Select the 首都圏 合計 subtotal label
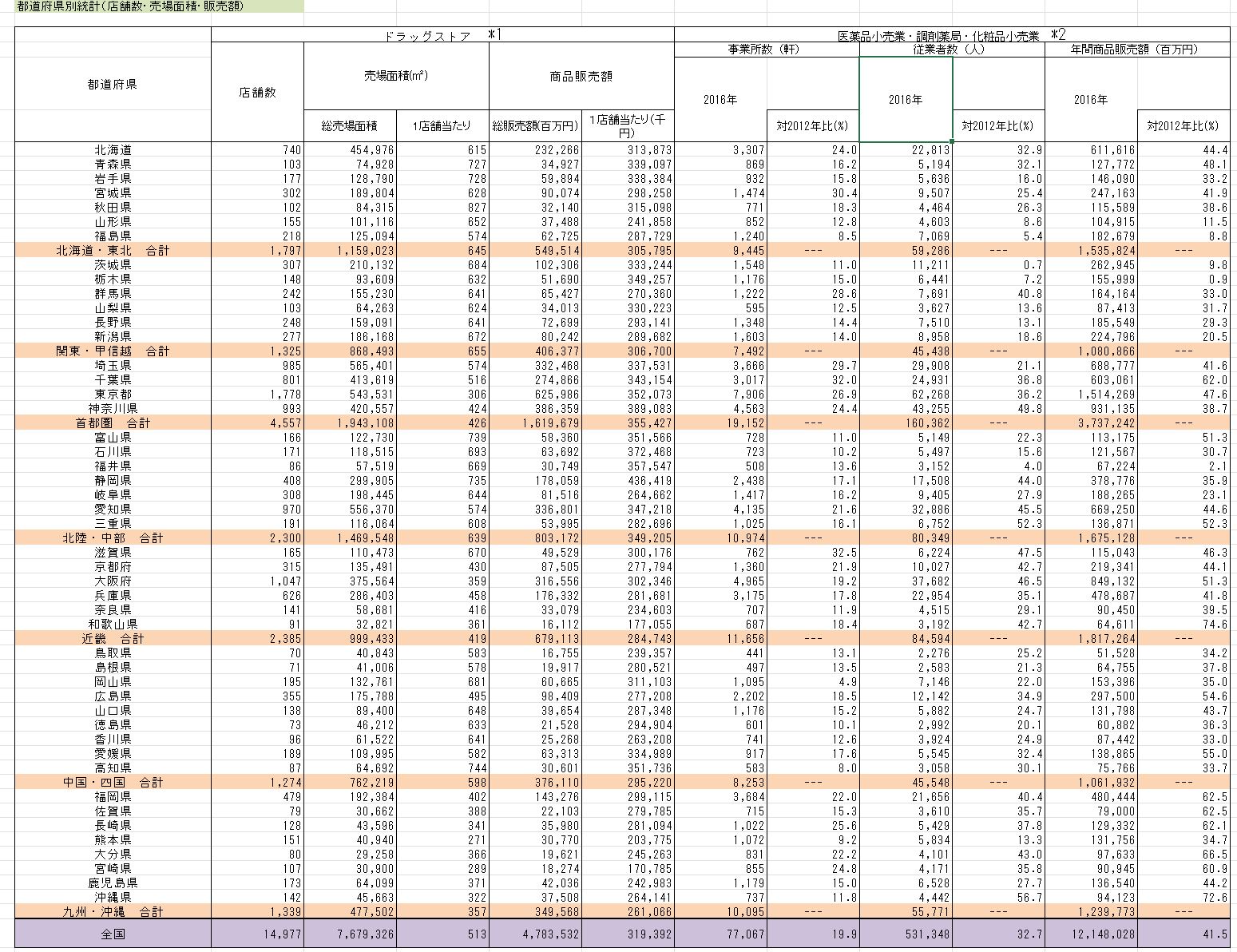The height and width of the screenshot is (952, 1237). coord(113,423)
